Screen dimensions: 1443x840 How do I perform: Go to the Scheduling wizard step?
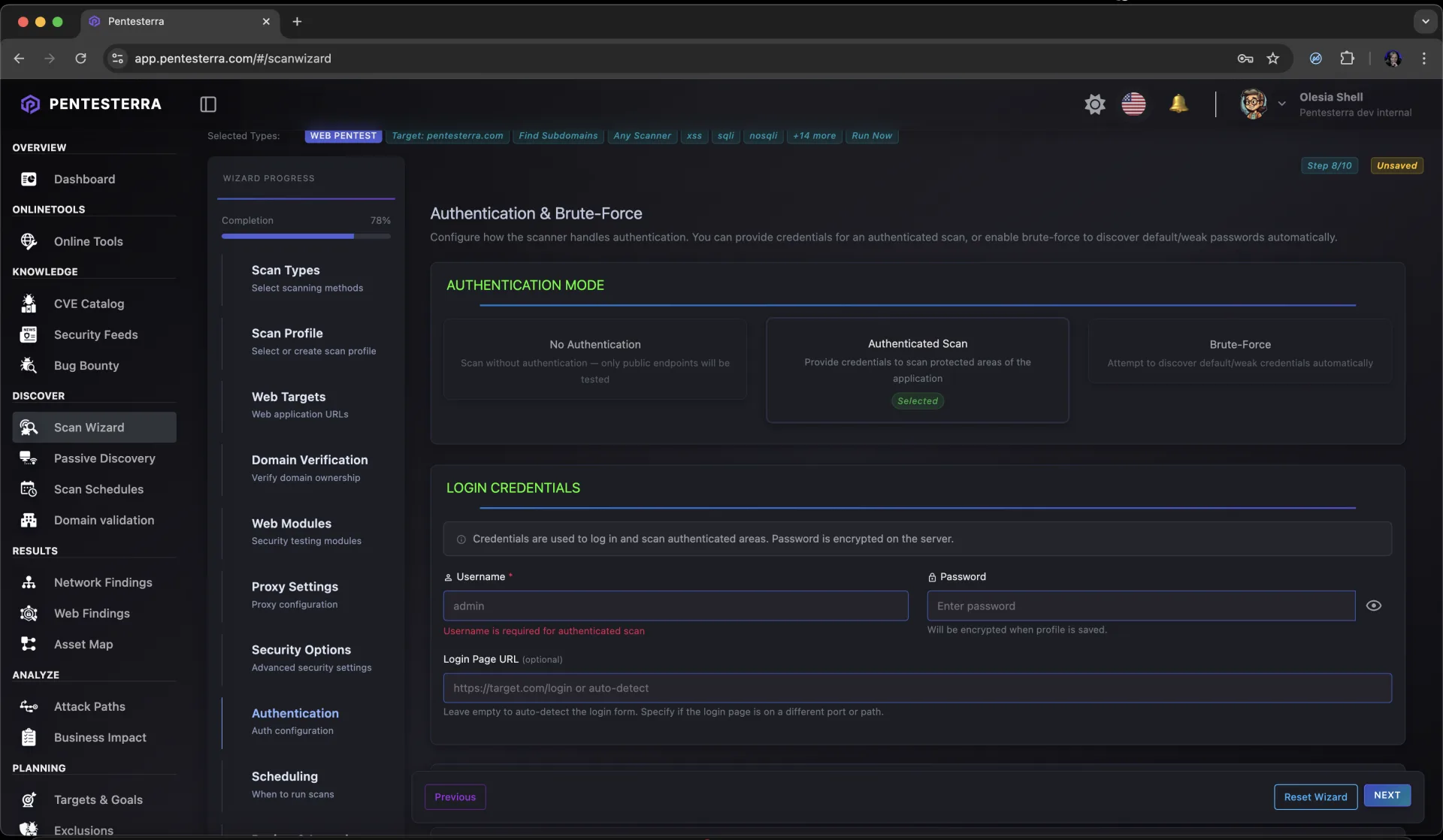285,777
